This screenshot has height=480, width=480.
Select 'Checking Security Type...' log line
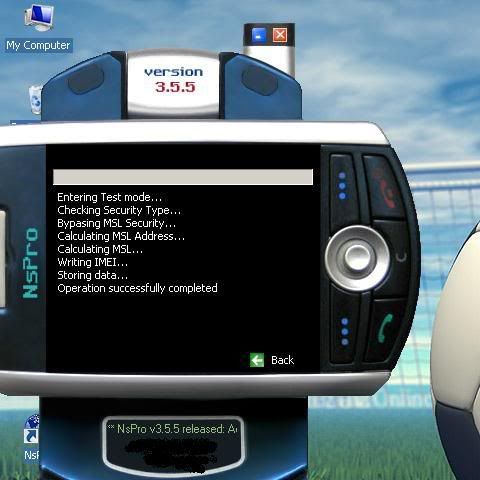coord(119,210)
